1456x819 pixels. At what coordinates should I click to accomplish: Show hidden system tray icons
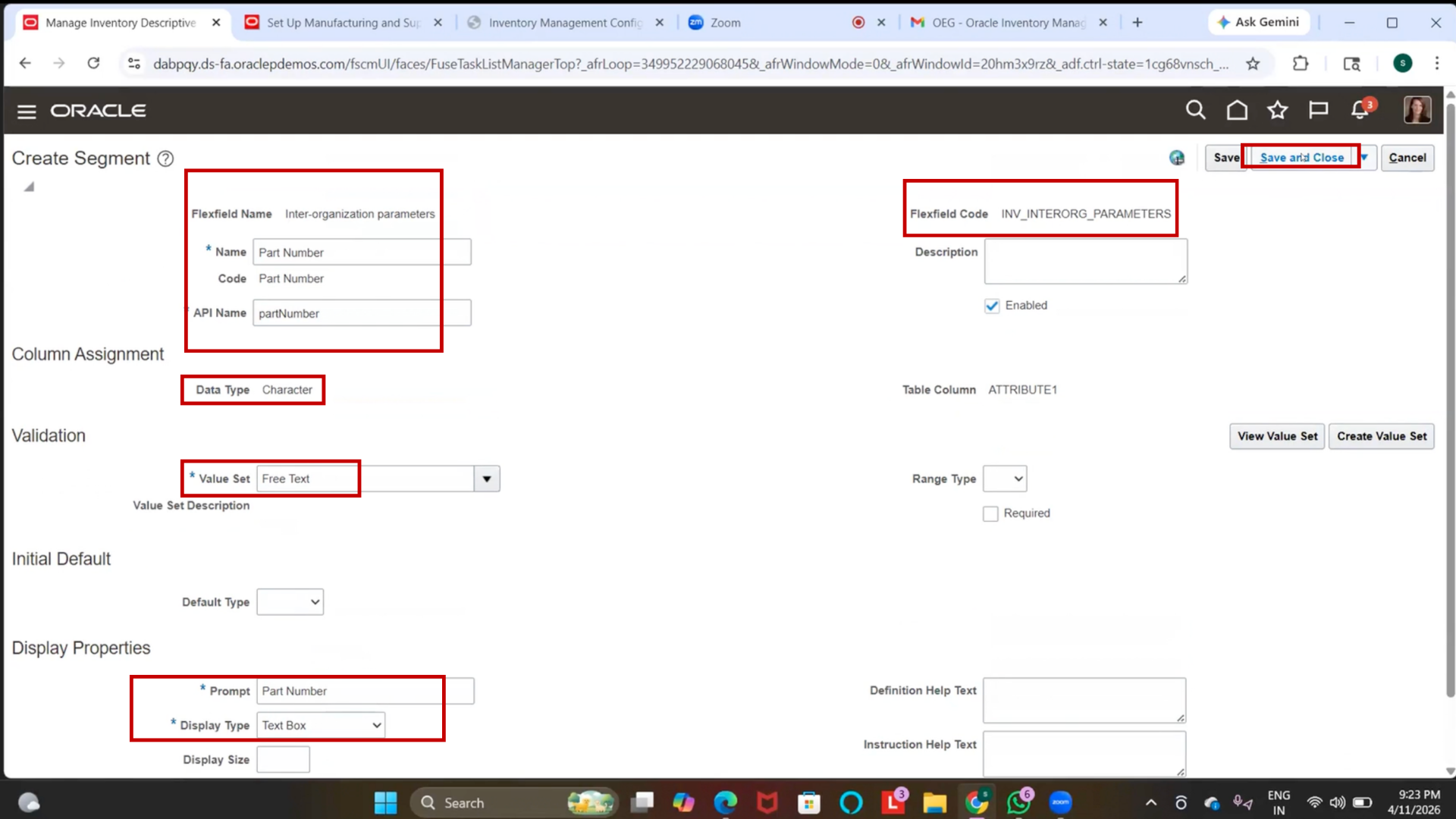coord(1150,802)
